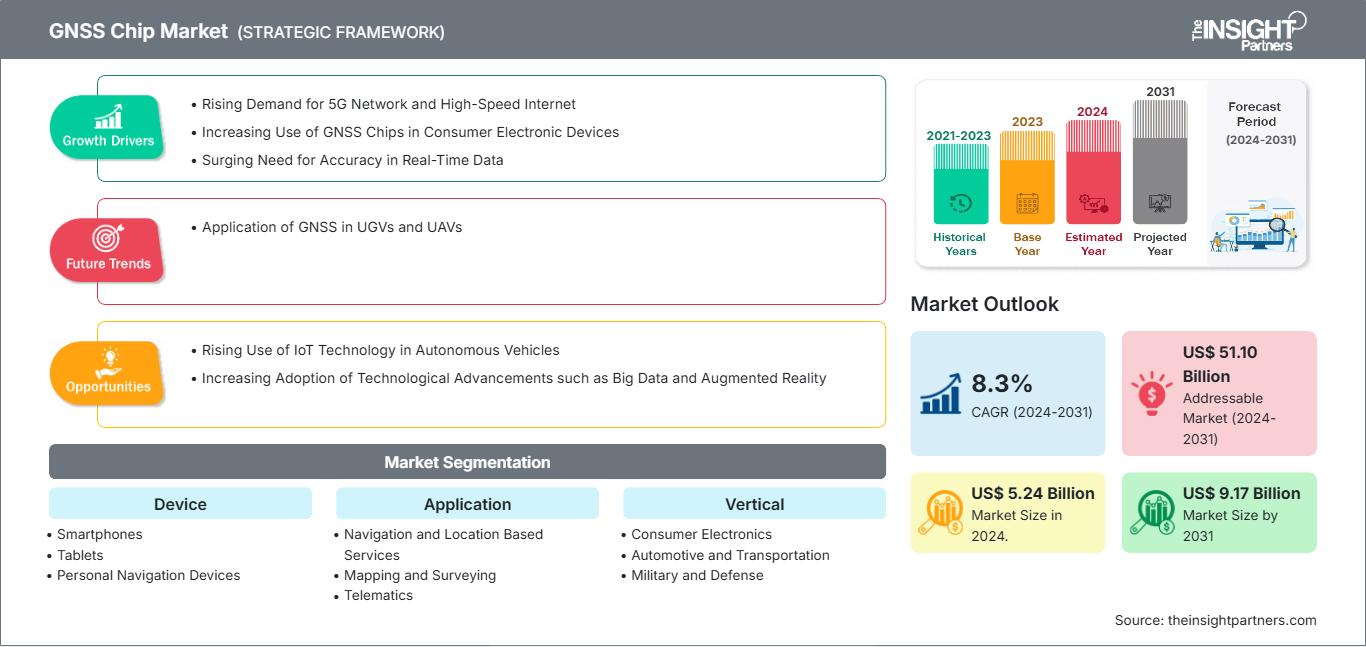
Task: Click the Market Size 2031 magnifier icon
Action: click(1152, 513)
